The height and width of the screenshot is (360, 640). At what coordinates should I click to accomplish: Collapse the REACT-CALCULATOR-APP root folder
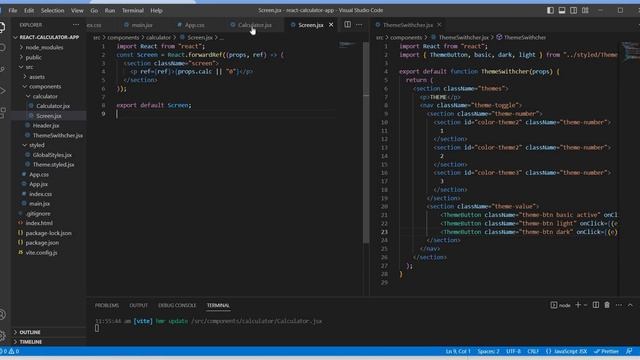click(49, 37)
